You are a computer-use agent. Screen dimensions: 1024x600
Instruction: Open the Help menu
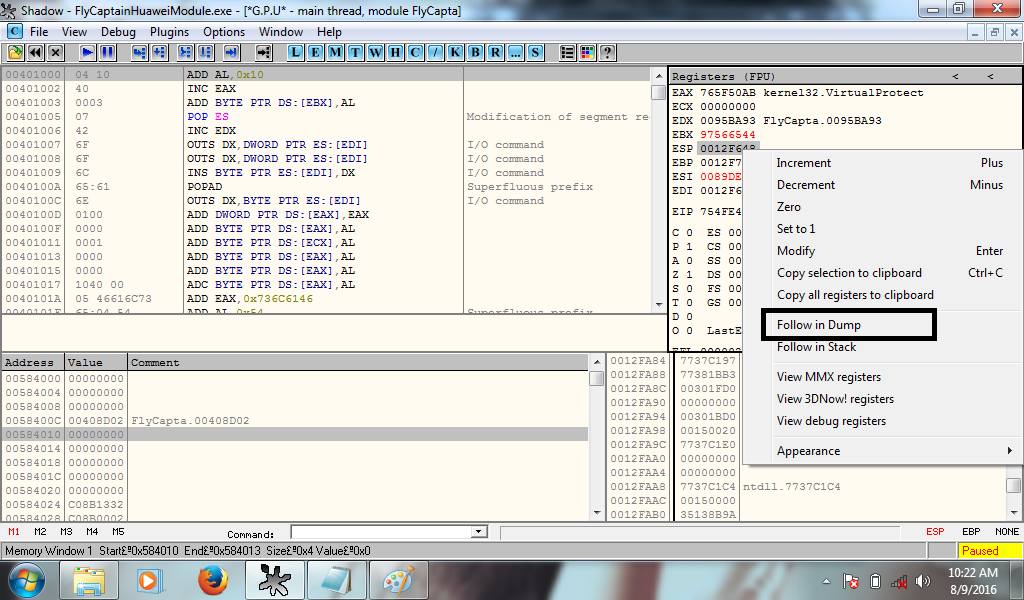pos(329,32)
